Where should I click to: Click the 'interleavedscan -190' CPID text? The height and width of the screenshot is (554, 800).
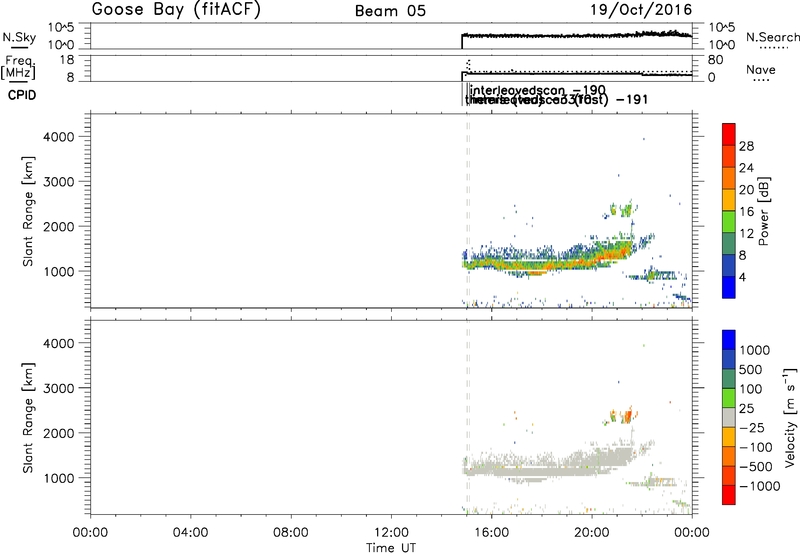[x=538, y=90]
